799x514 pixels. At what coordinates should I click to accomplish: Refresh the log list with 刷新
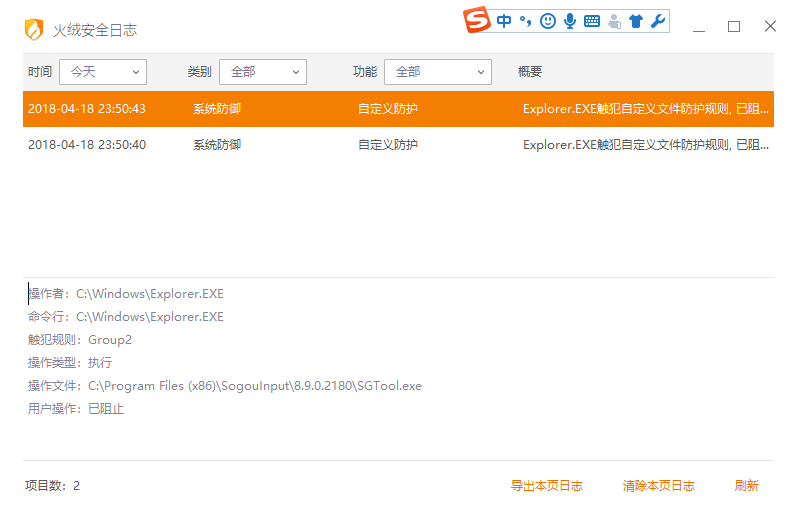click(746, 486)
